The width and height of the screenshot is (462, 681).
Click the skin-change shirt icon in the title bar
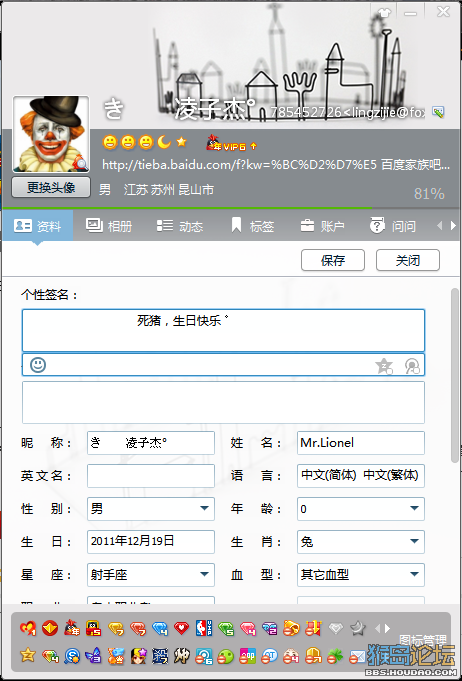[384, 13]
